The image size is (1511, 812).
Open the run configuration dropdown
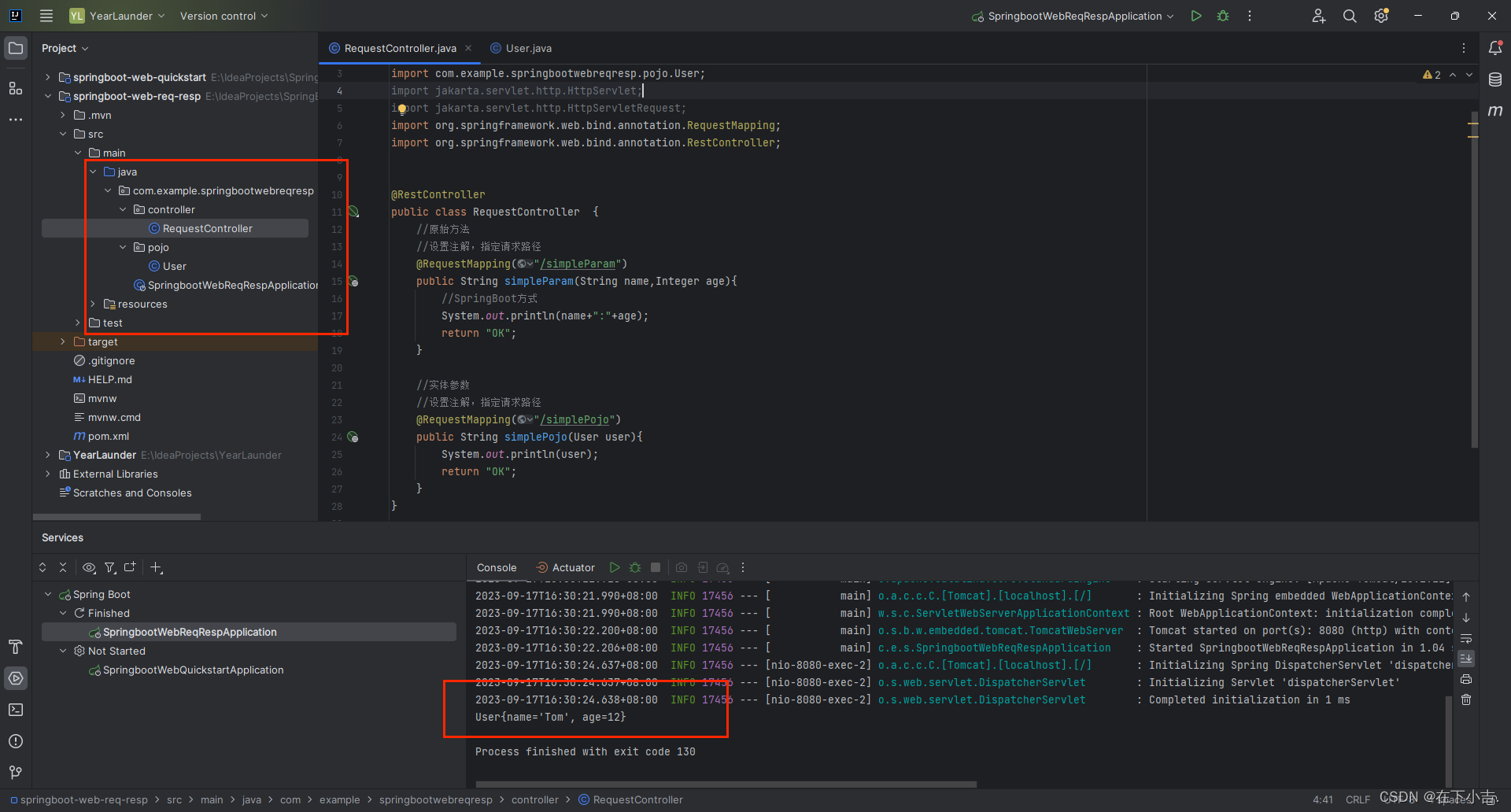1073,16
